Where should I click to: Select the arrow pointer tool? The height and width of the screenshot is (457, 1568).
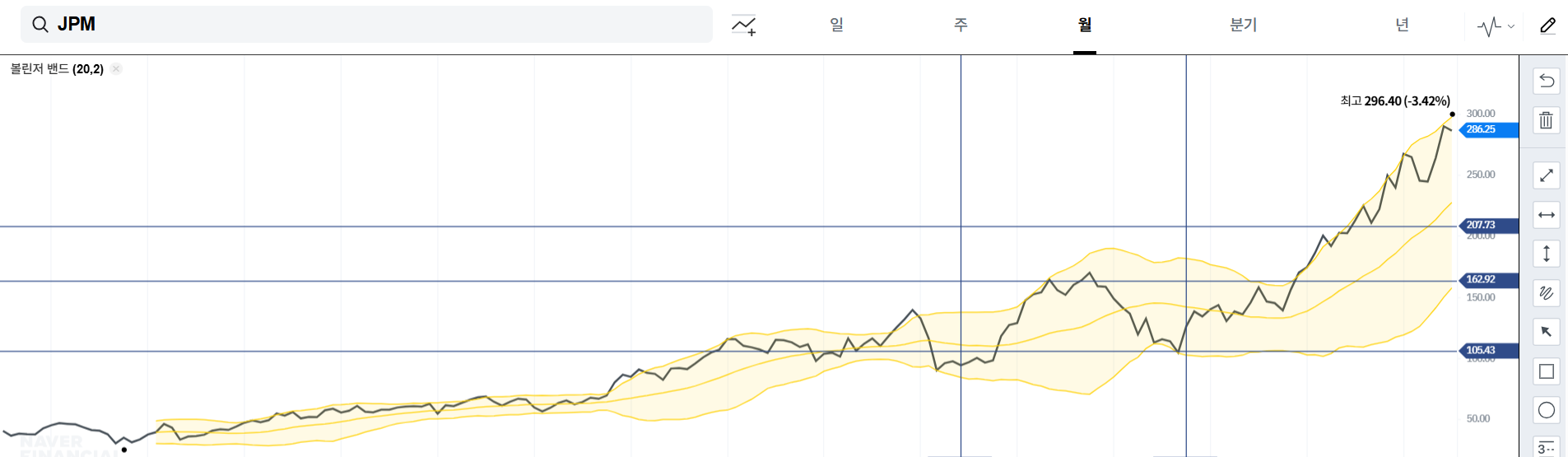coord(1547,332)
